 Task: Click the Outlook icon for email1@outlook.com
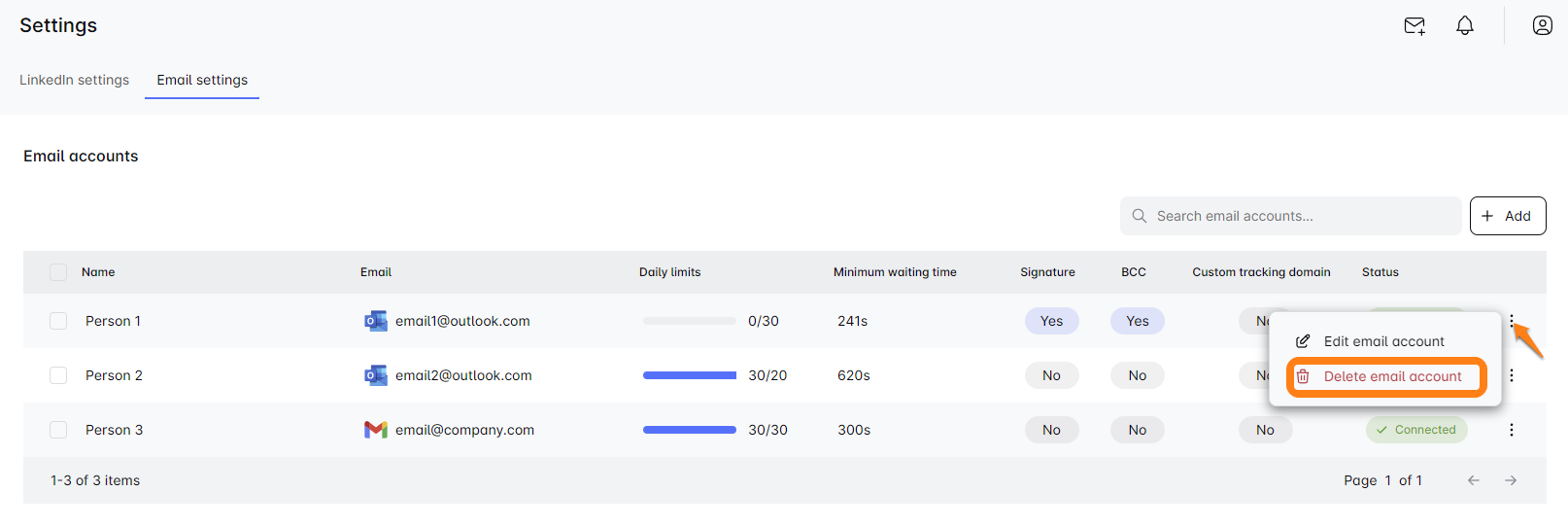[375, 321]
